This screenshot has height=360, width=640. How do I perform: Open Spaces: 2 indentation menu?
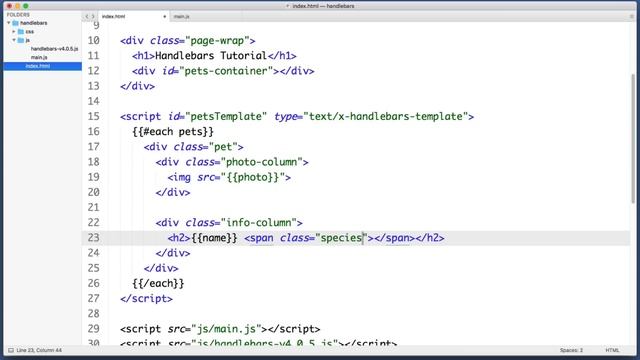(571, 350)
